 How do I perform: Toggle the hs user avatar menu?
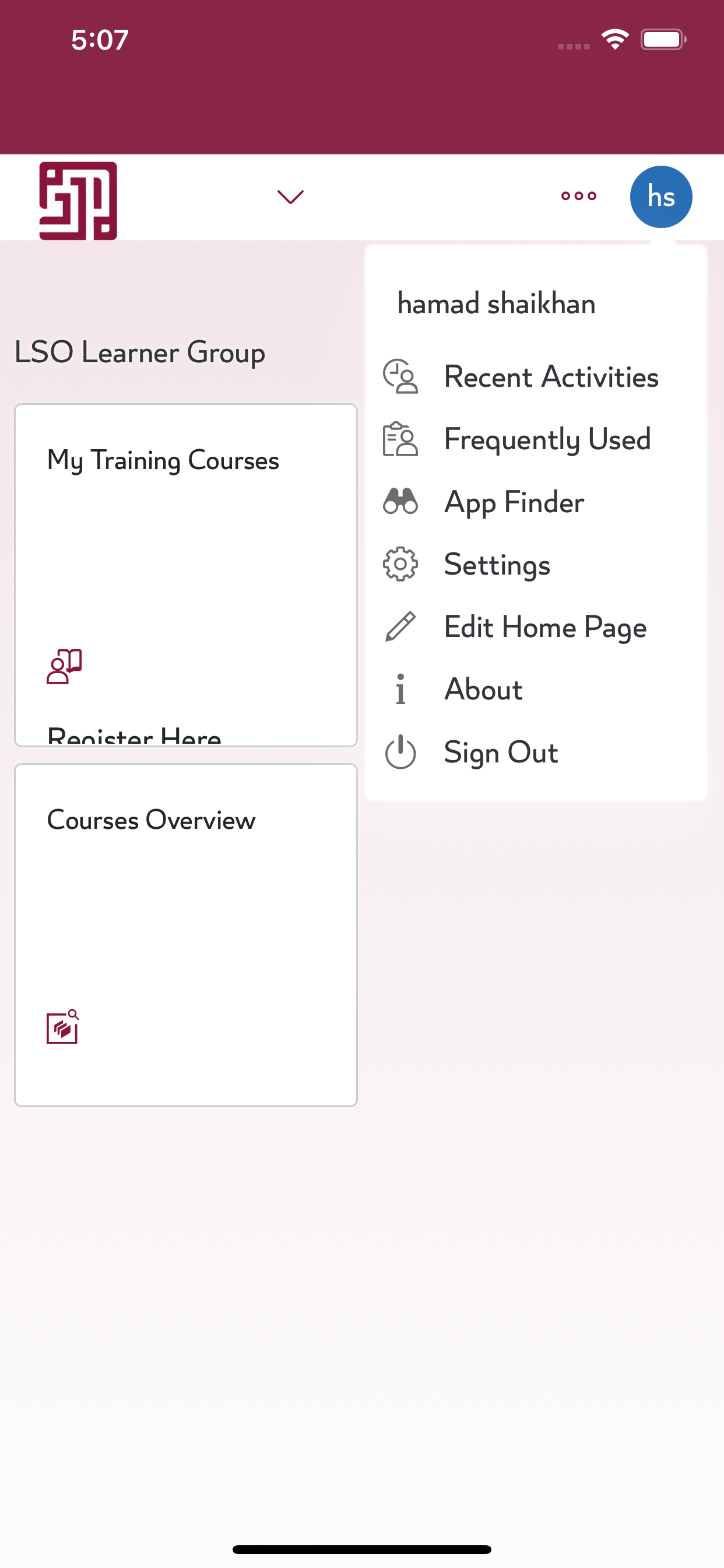tap(660, 197)
